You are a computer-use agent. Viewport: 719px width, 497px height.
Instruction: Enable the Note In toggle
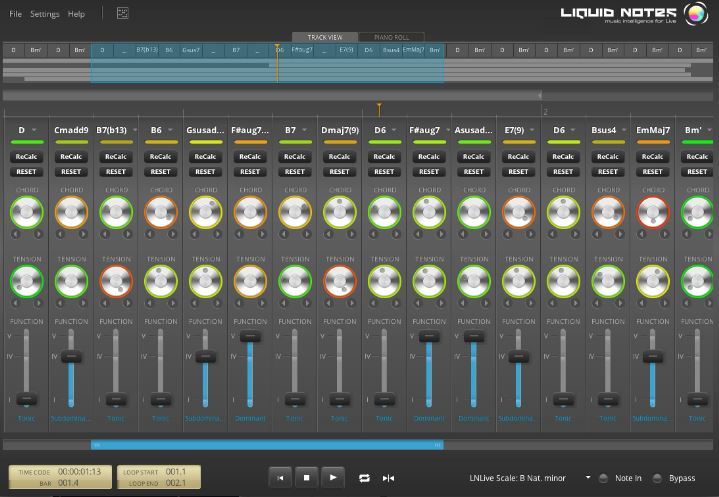pyautogui.click(x=604, y=478)
